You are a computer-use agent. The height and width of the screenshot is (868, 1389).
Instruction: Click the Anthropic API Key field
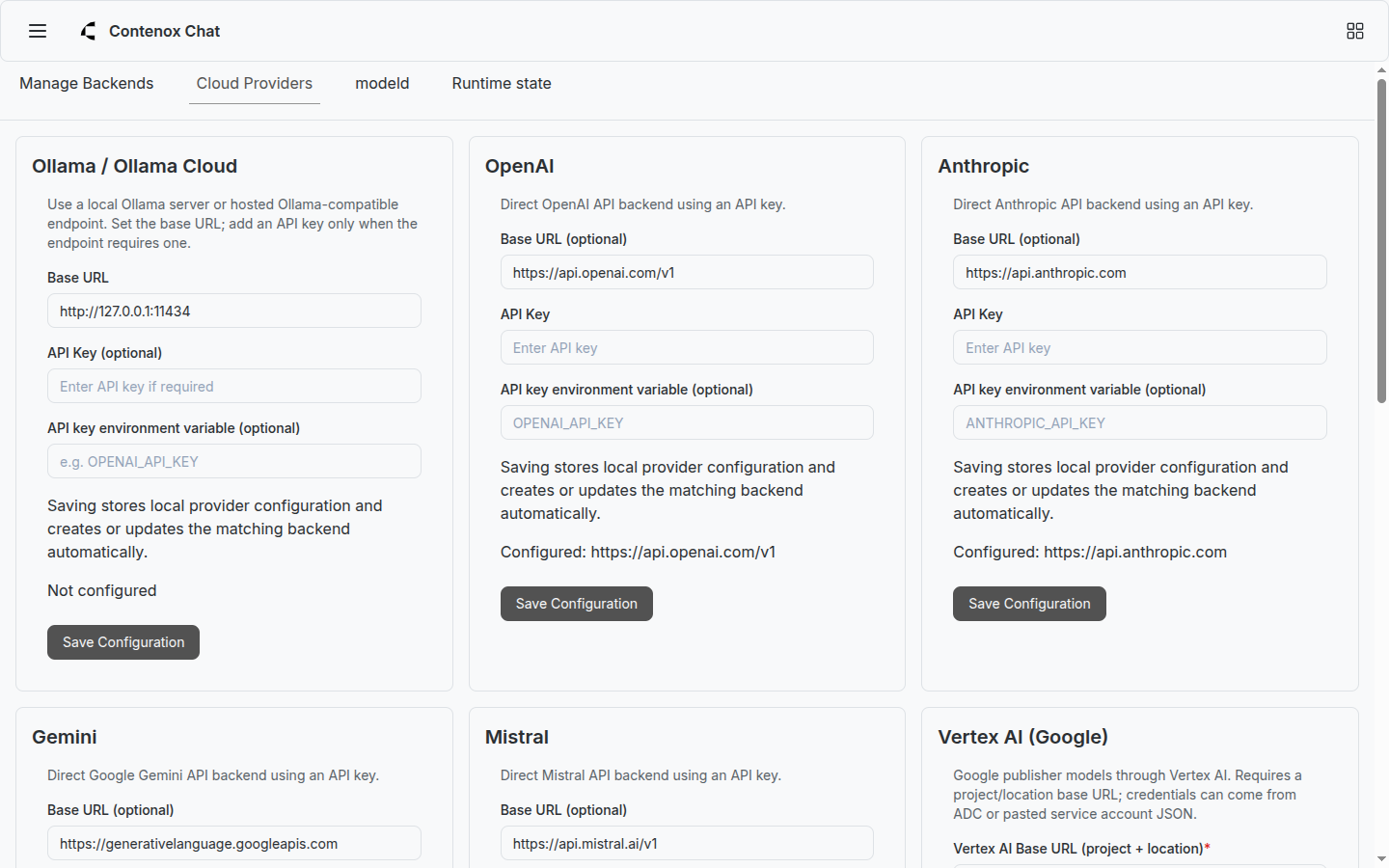coord(1140,347)
